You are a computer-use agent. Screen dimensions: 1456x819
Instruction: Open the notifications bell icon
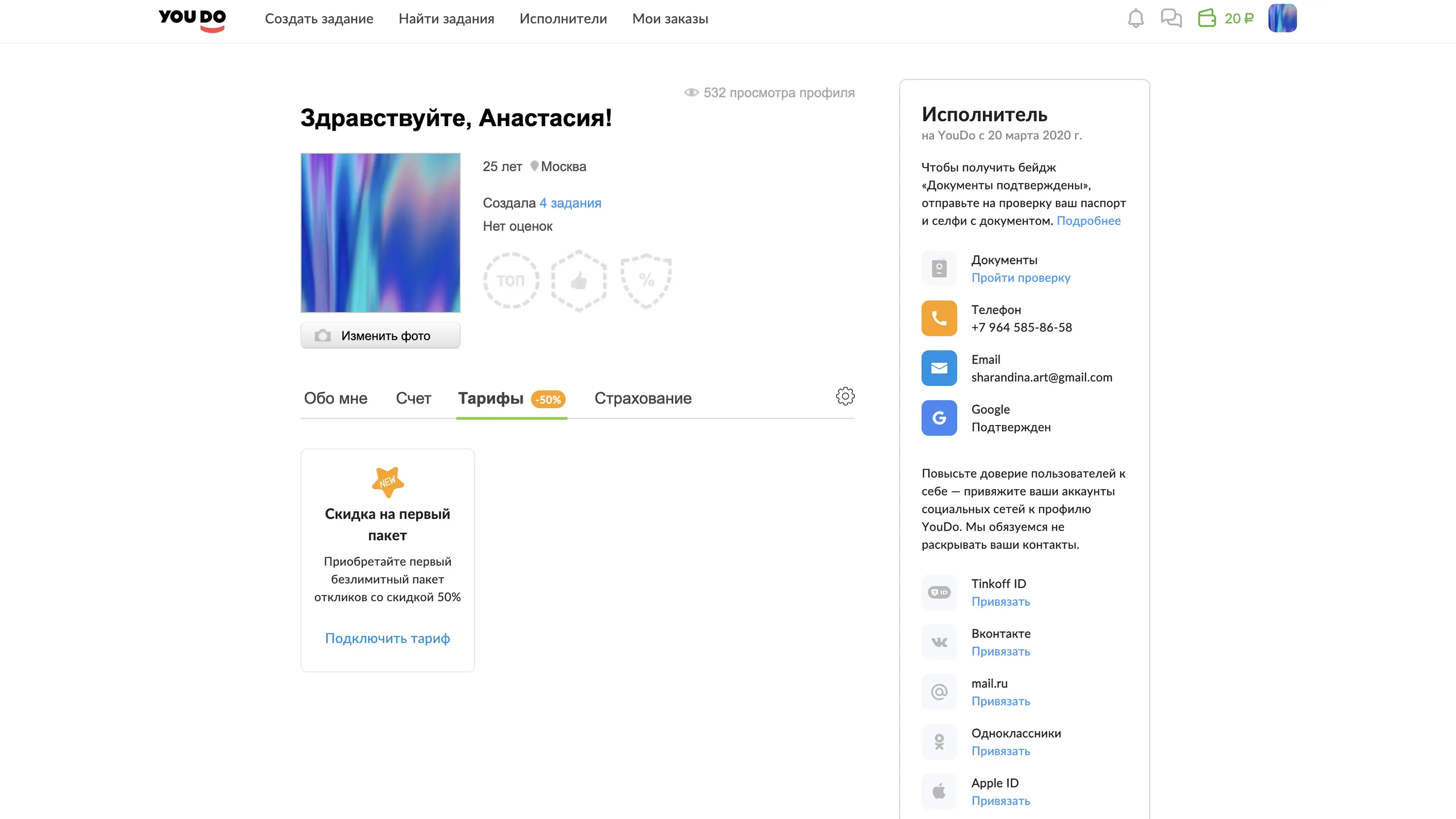[x=1135, y=19]
